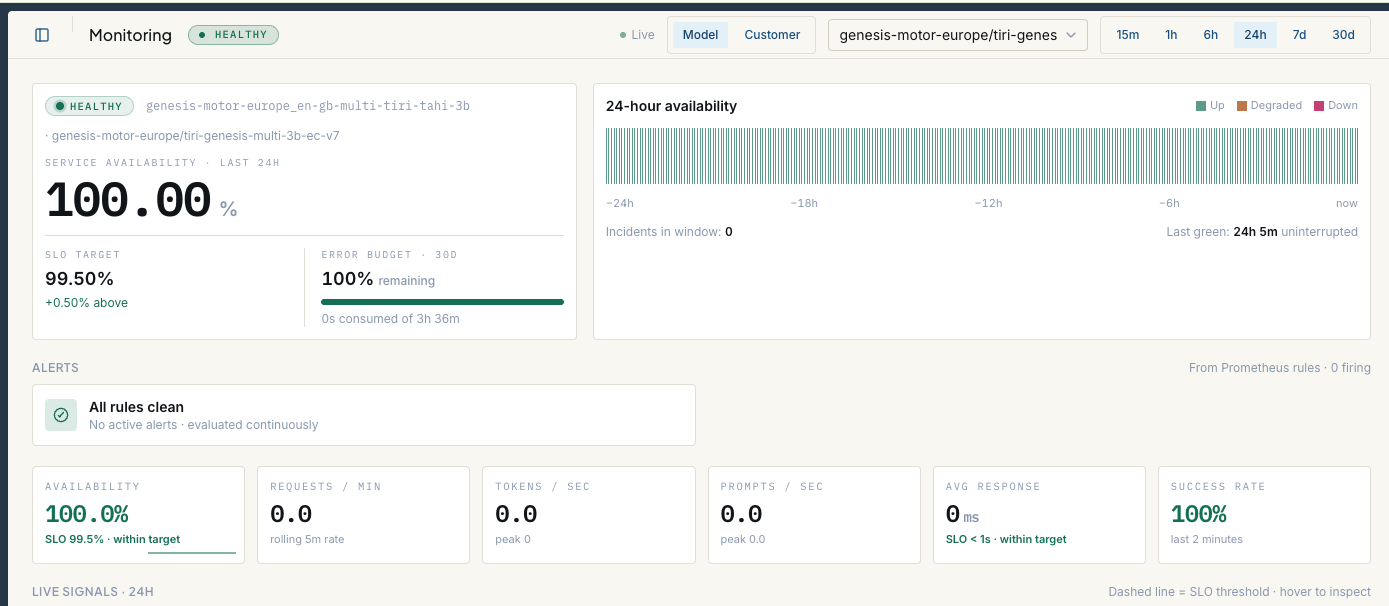Click the ALERTS section heading
1389x606 pixels.
[x=55, y=368]
